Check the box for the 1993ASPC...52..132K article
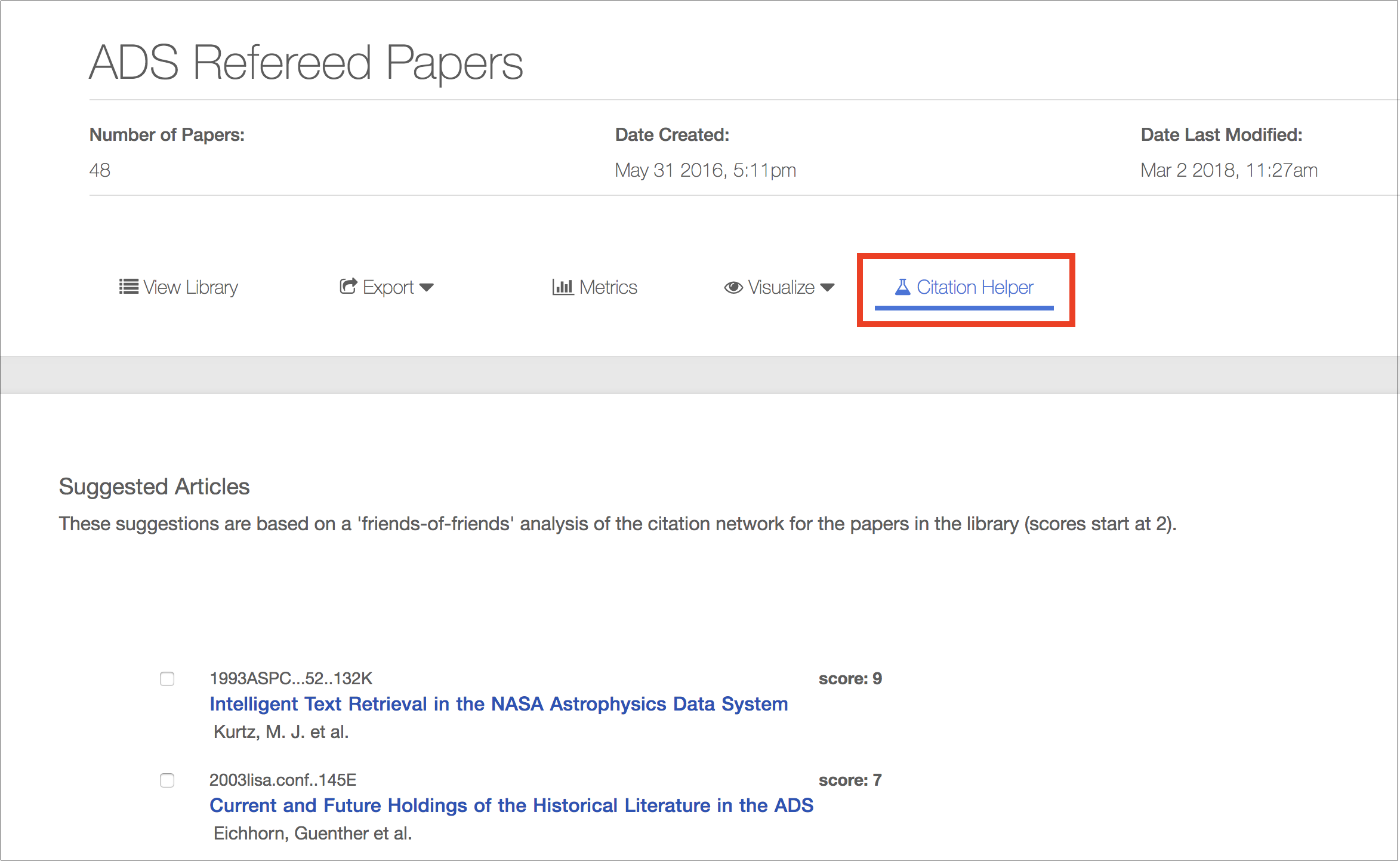Image resolution: width=1400 pixels, height=861 pixels. 166,678
